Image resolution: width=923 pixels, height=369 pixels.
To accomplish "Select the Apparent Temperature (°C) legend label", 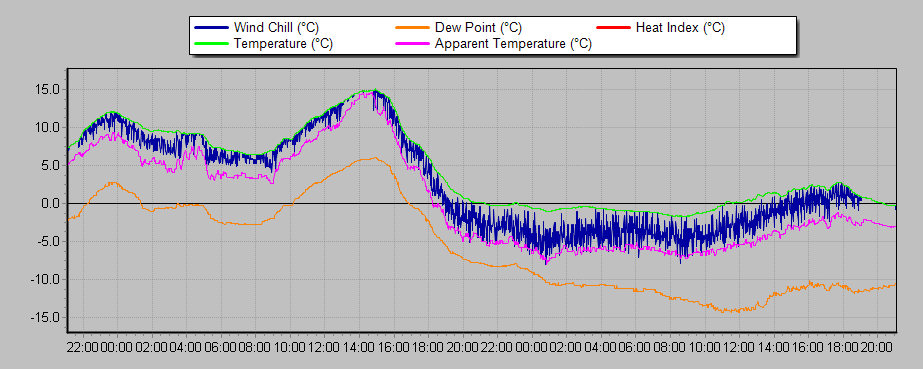I will [513, 44].
